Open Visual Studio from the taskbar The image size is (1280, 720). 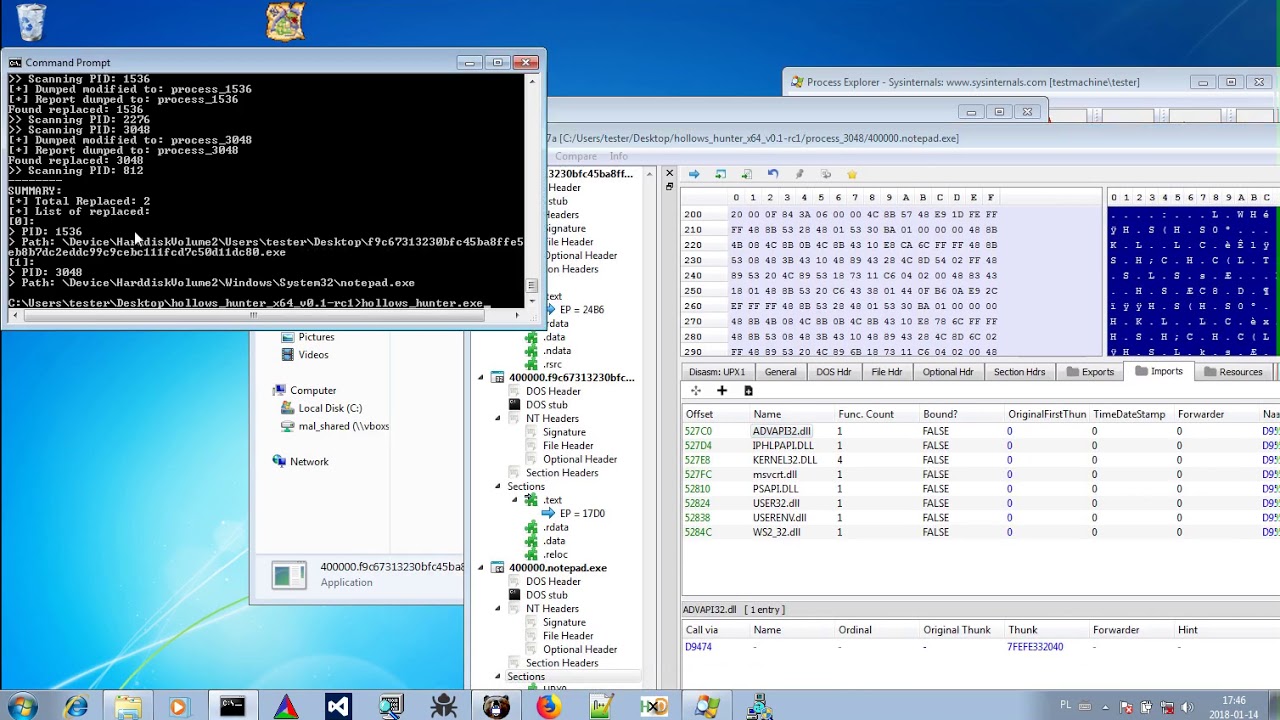point(338,706)
